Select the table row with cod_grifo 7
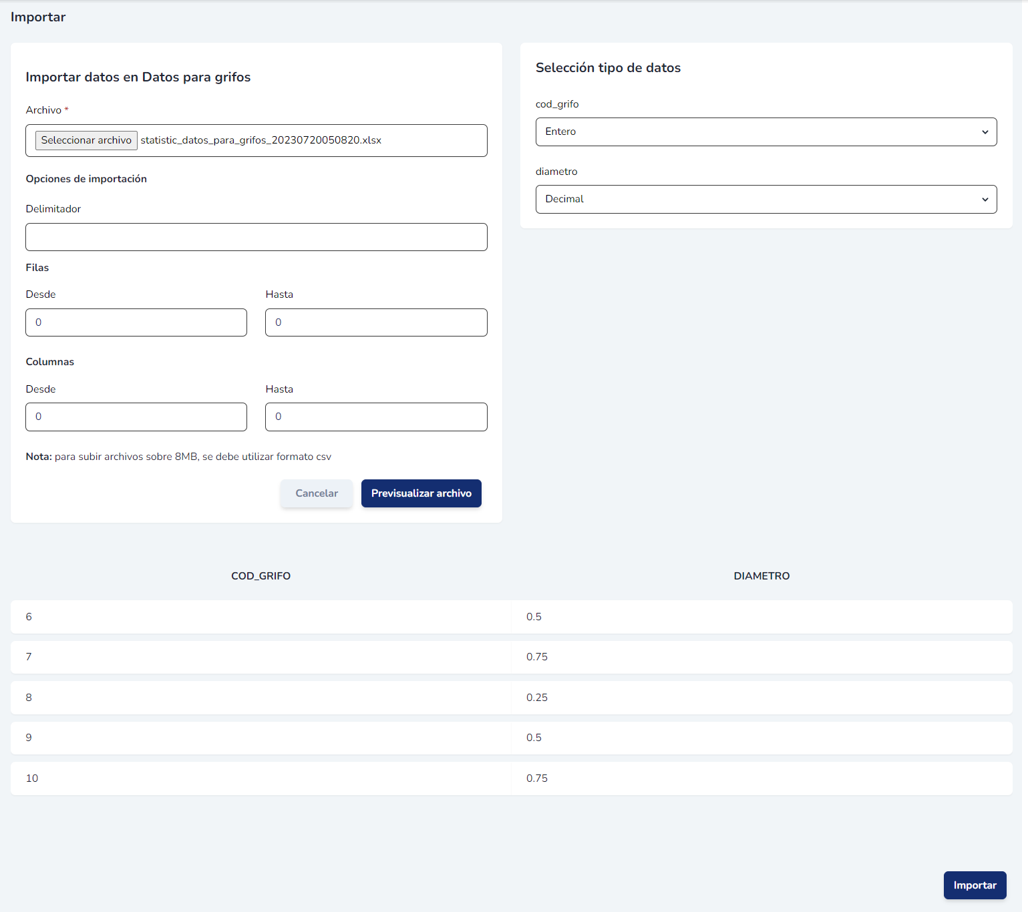This screenshot has height=912, width=1028. (x=260, y=657)
